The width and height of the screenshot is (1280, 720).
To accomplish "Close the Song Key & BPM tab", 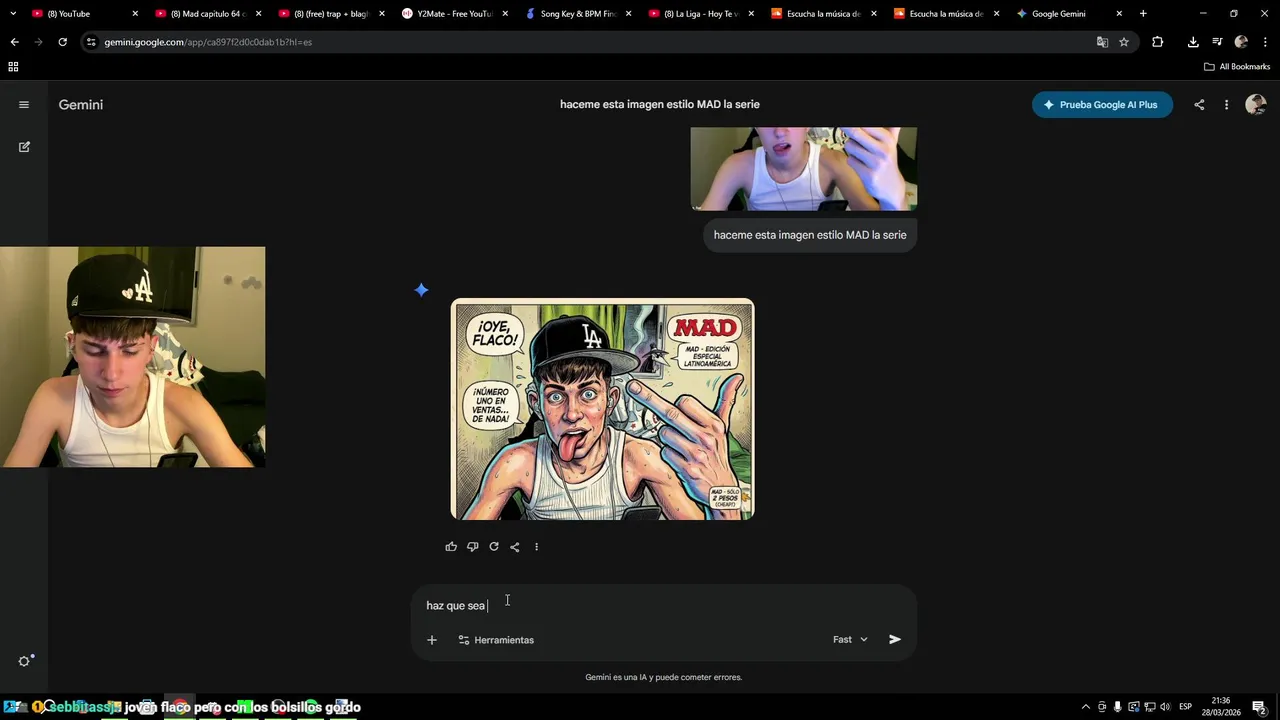I will point(627,14).
